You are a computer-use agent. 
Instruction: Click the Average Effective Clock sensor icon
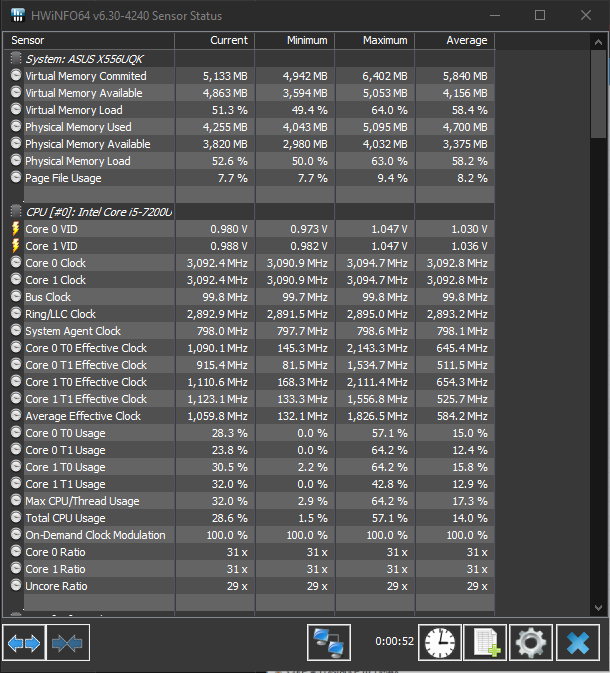coord(16,415)
